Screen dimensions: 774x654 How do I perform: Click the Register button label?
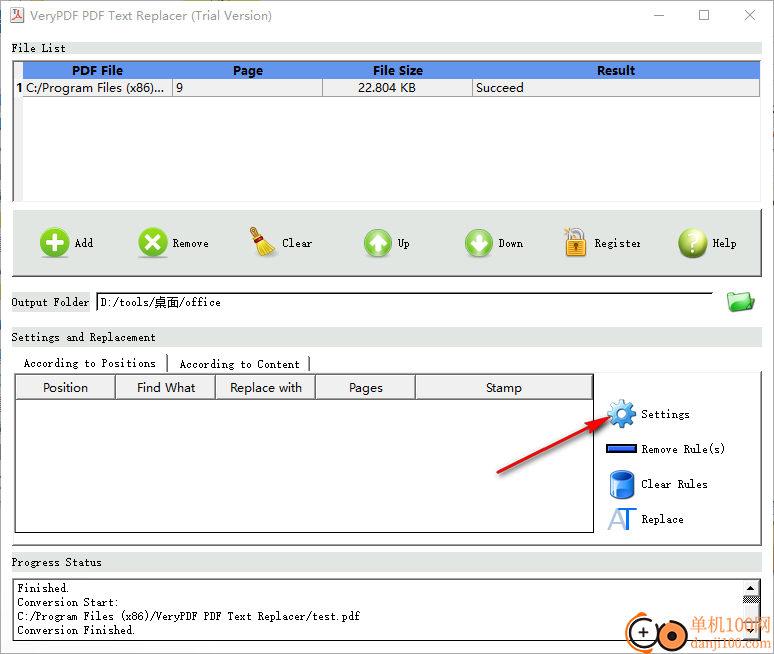click(617, 243)
